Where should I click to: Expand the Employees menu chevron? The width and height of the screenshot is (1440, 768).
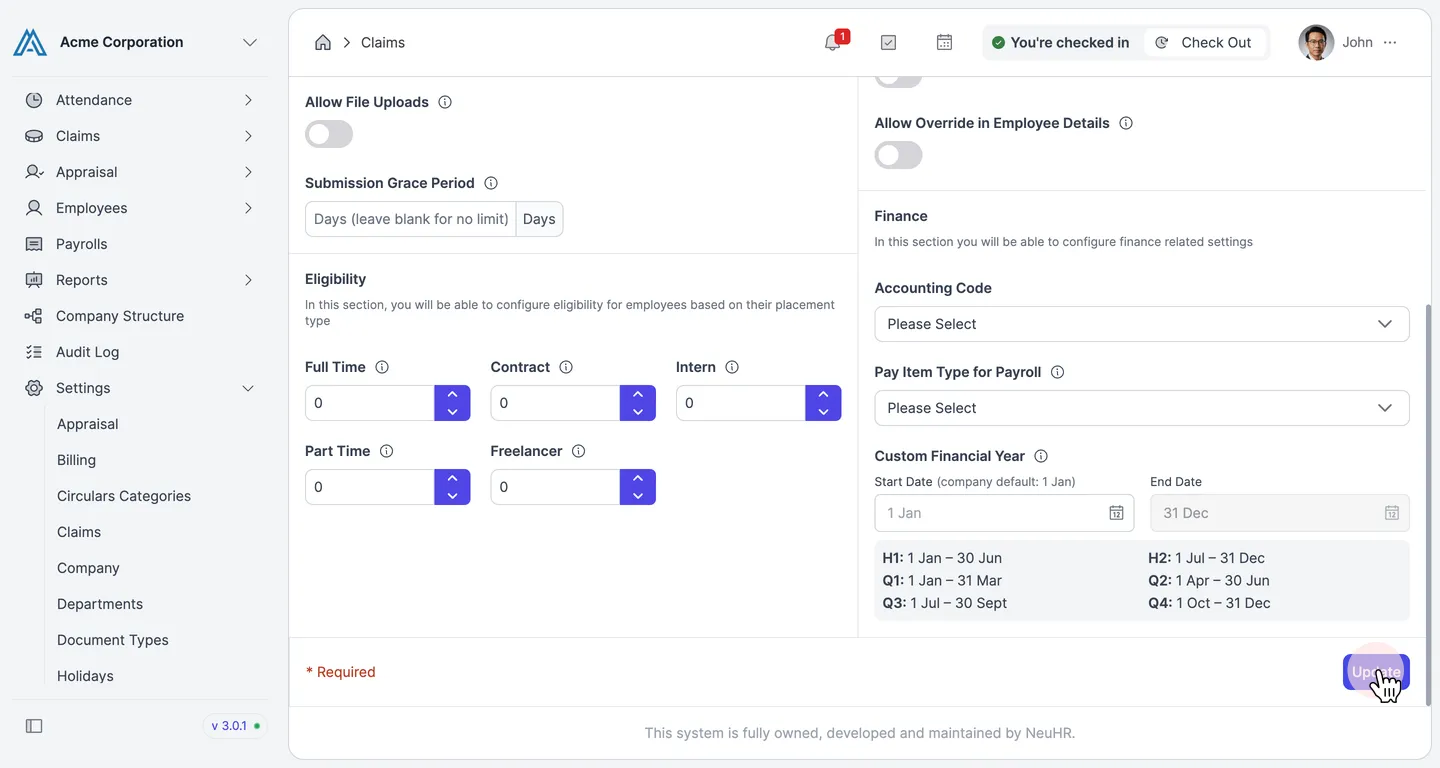point(248,208)
